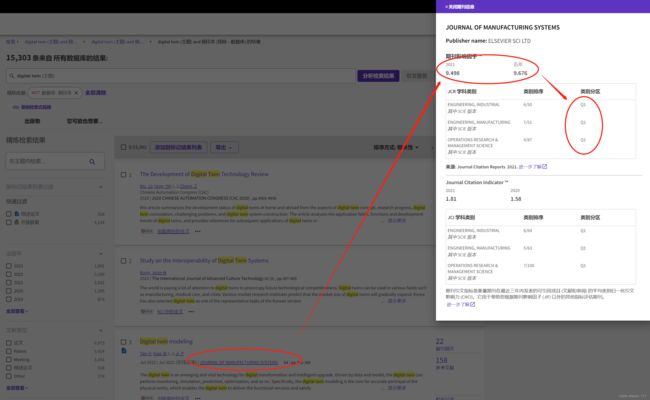Open the more-options dots under result 3

pyautogui.click(x=198, y=398)
